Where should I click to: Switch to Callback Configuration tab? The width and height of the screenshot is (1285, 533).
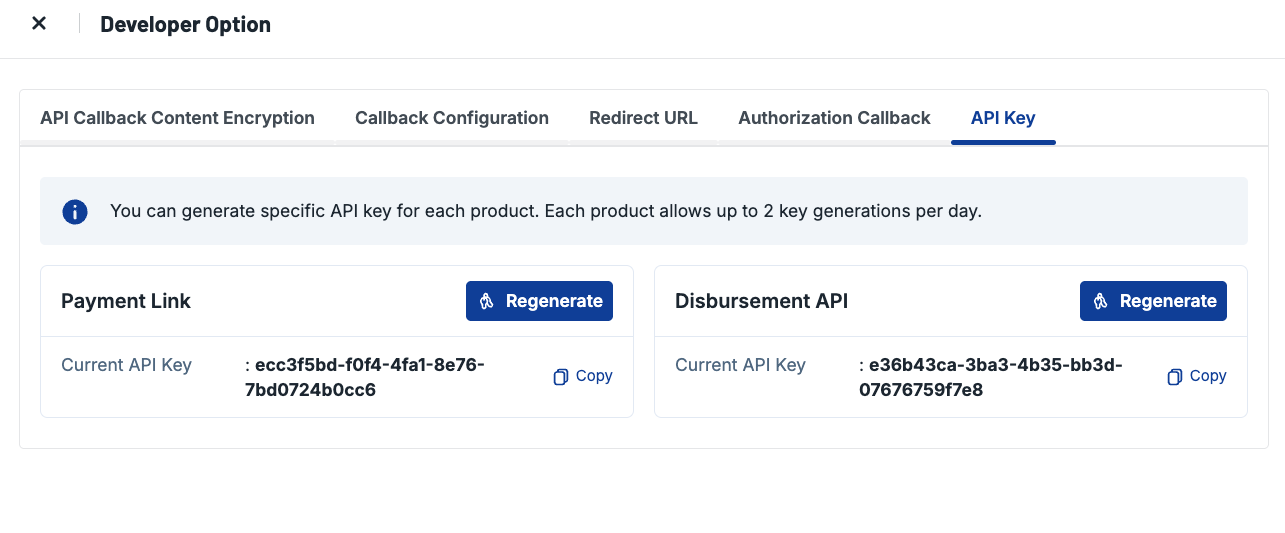[452, 118]
